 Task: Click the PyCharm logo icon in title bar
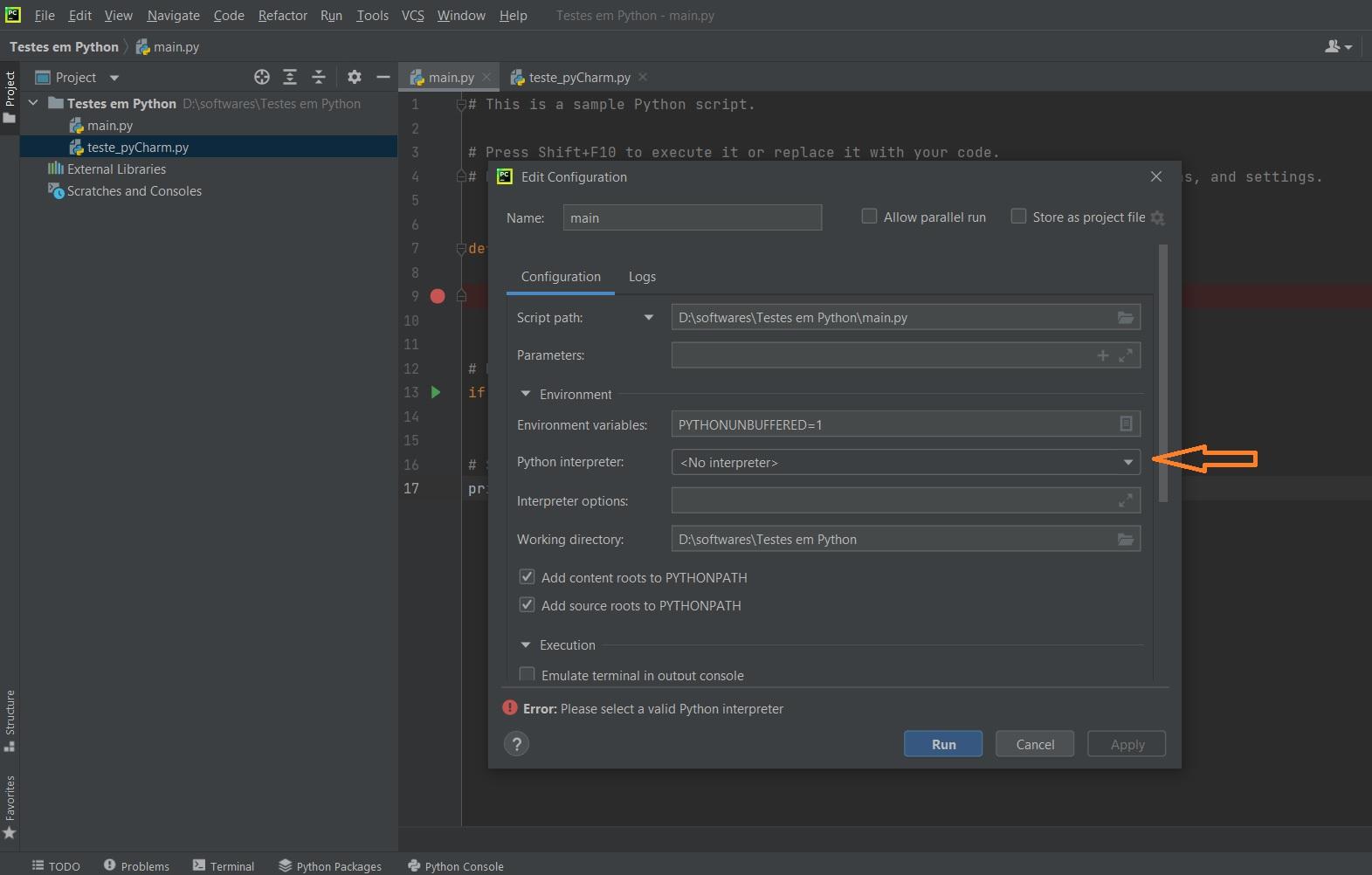tap(13, 15)
